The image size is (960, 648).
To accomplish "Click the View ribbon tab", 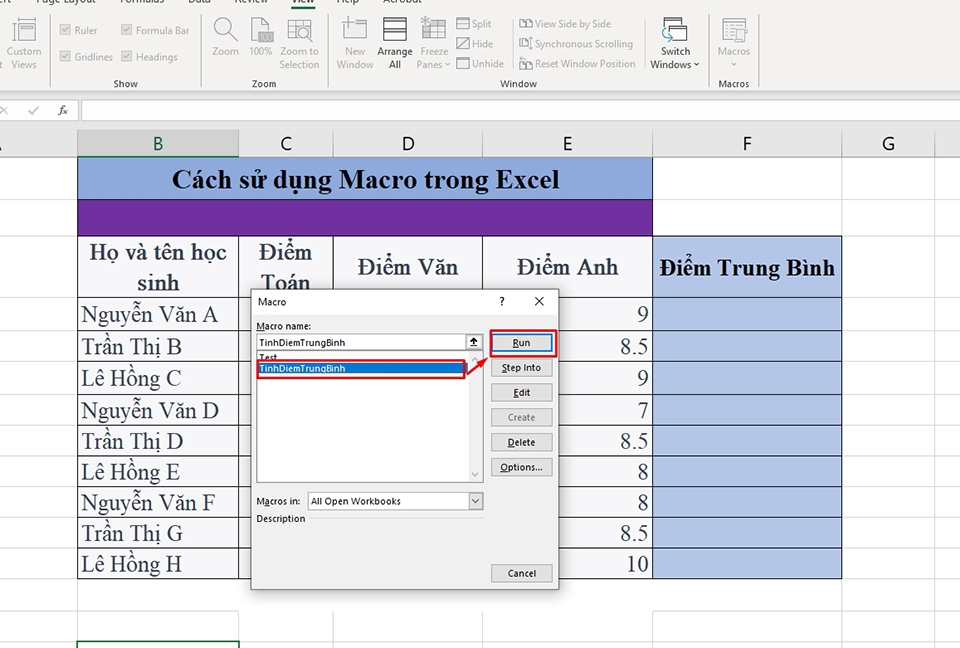I will coord(303,2).
